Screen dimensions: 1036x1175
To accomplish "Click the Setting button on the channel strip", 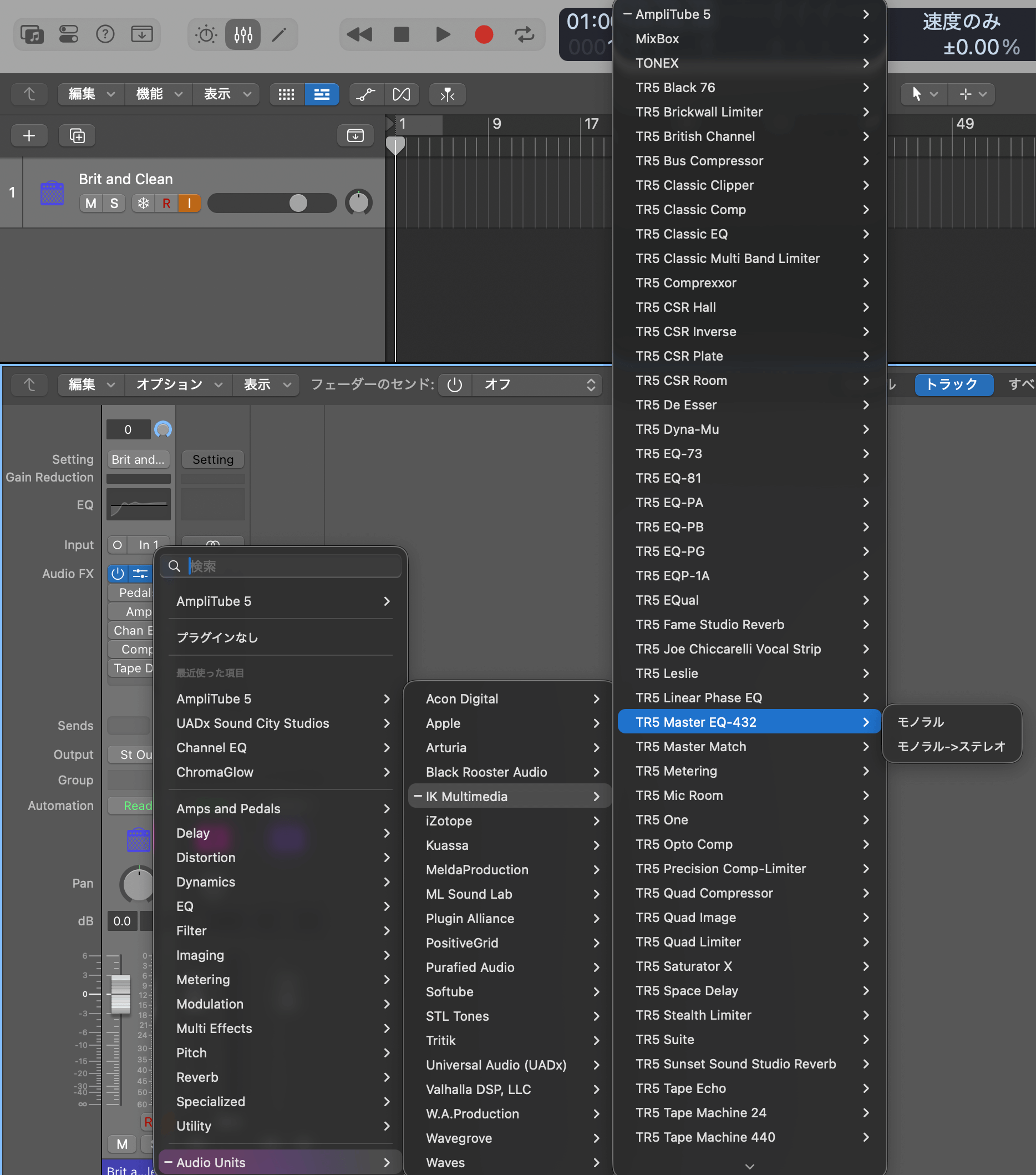I will [x=212, y=459].
